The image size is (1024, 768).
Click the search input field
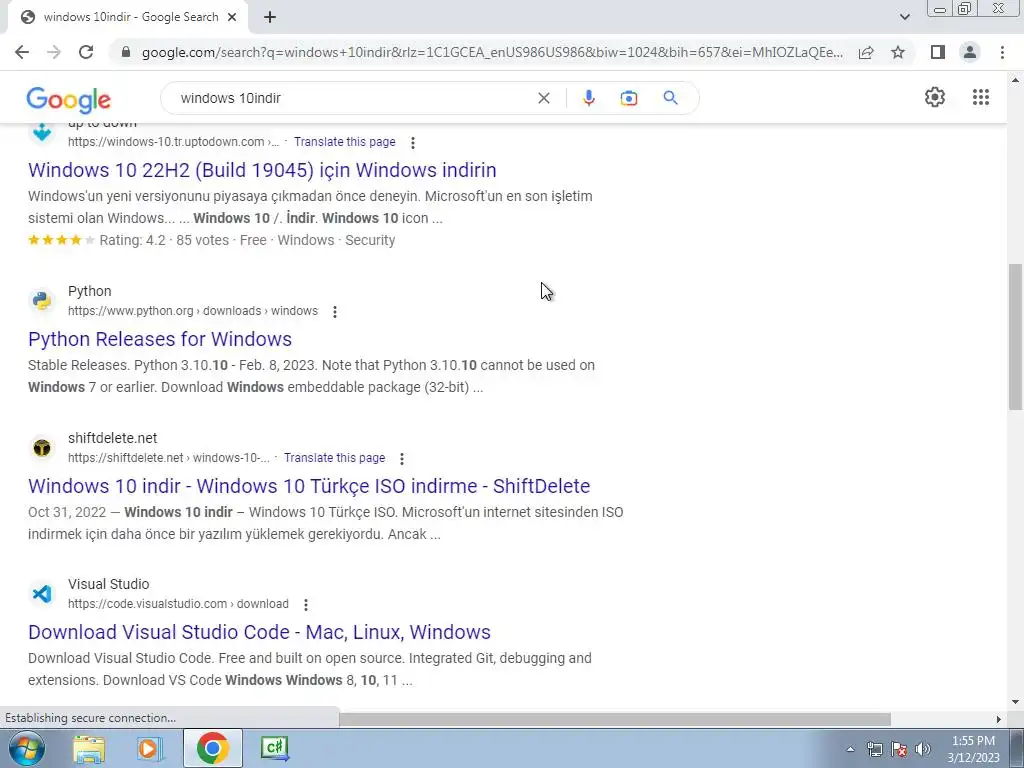pyautogui.click(x=353, y=98)
